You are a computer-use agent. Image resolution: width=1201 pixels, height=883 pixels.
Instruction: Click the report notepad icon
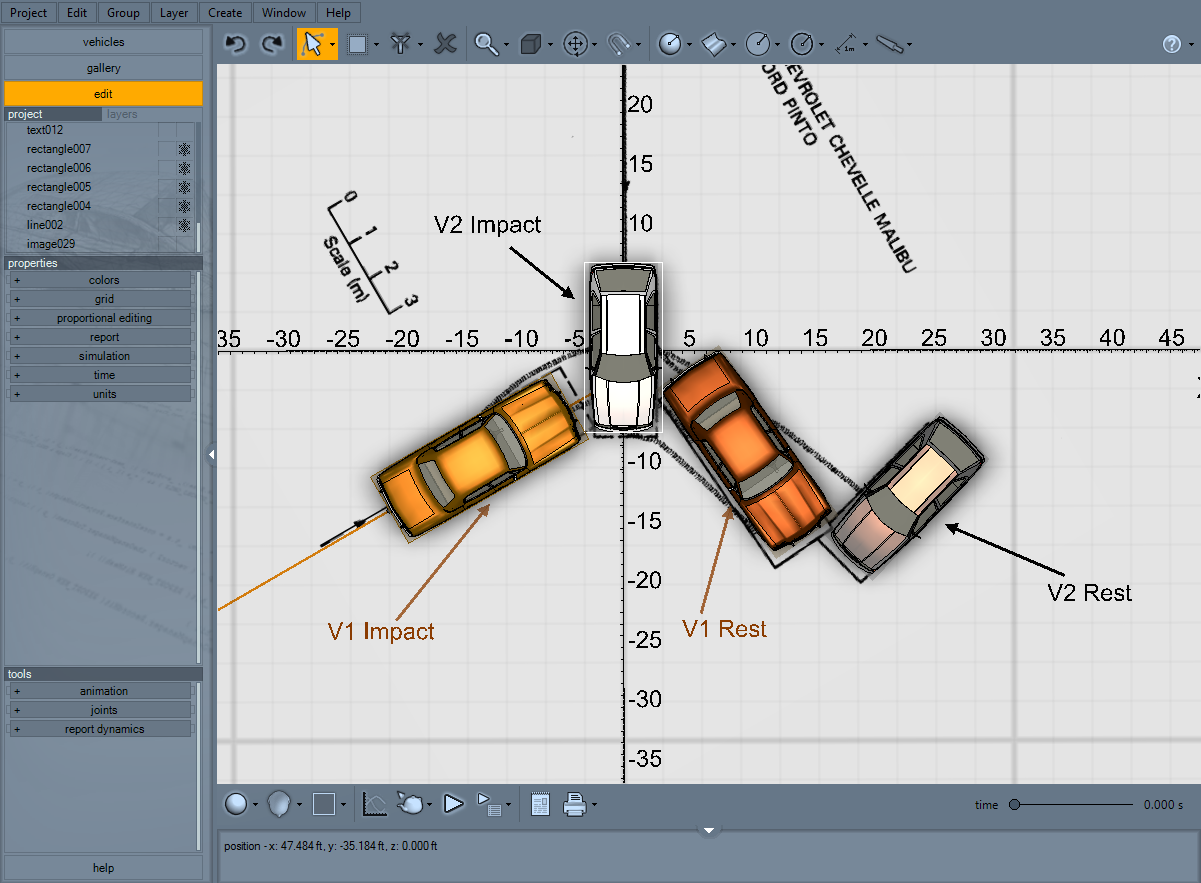pos(540,804)
